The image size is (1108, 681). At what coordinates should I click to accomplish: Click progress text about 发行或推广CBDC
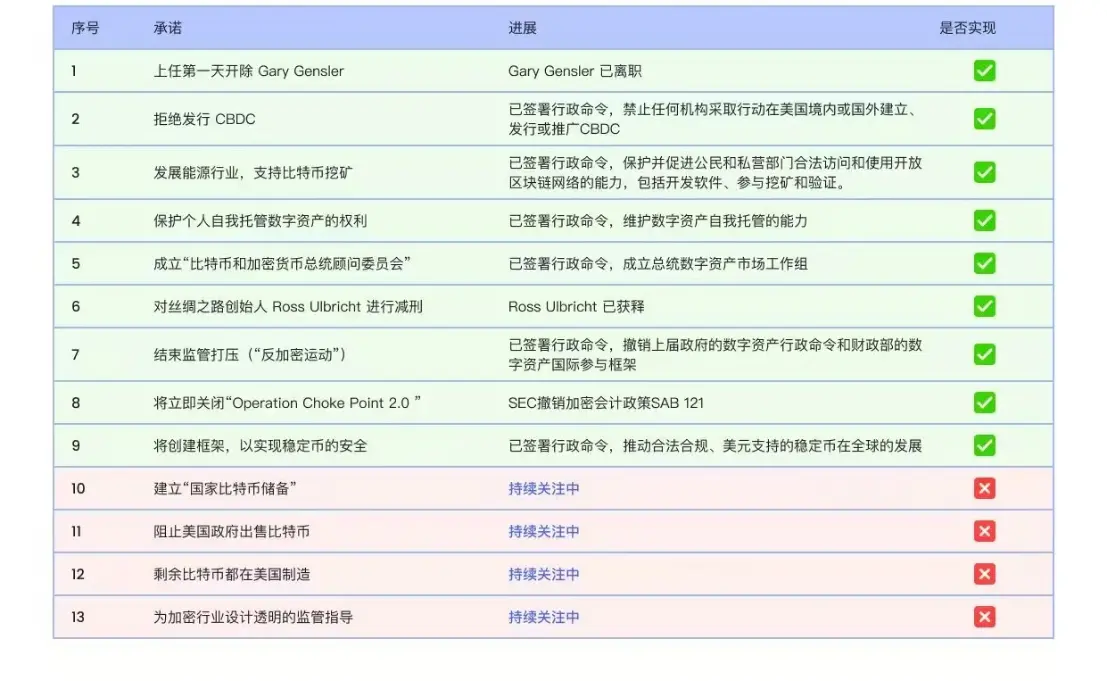[x=715, y=119]
